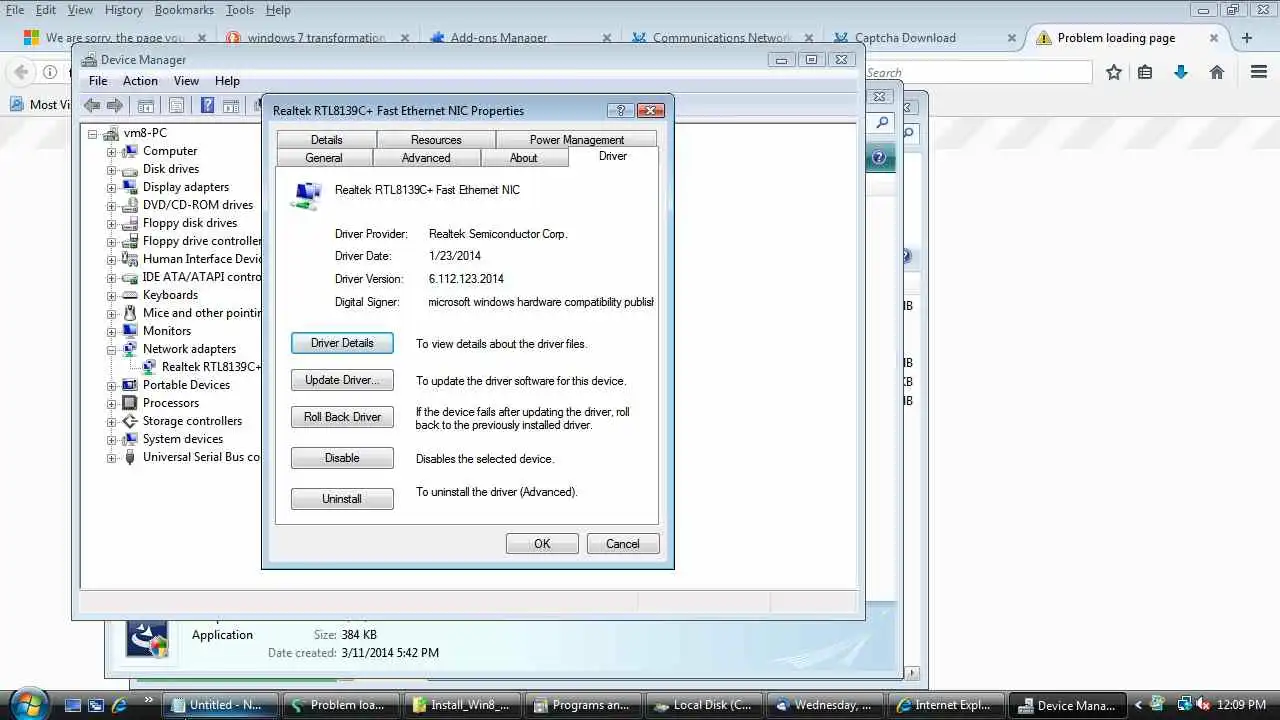Click the Back arrow in Device Manager toolbar
This screenshot has height=720, width=1280.
(92, 105)
